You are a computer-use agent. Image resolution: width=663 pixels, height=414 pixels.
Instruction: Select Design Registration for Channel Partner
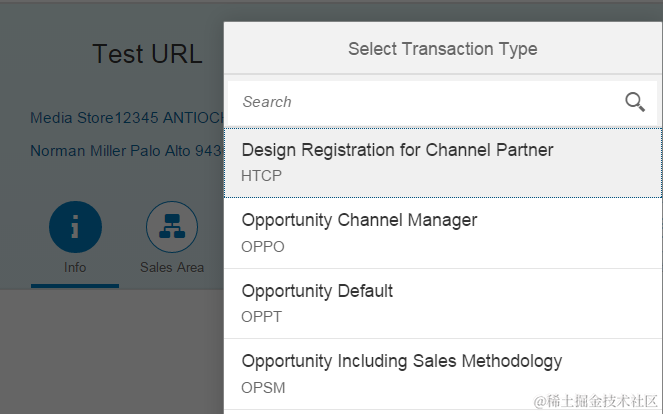(397, 150)
